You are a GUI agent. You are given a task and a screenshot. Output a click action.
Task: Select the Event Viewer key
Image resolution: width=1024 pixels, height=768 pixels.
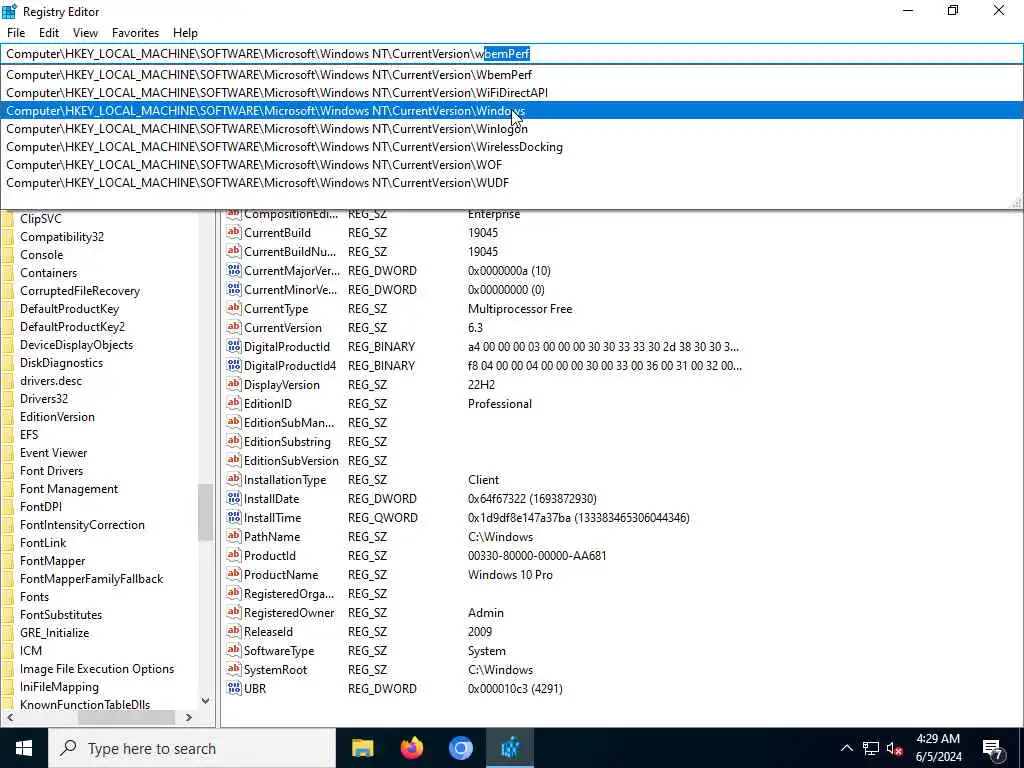pos(53,453)
